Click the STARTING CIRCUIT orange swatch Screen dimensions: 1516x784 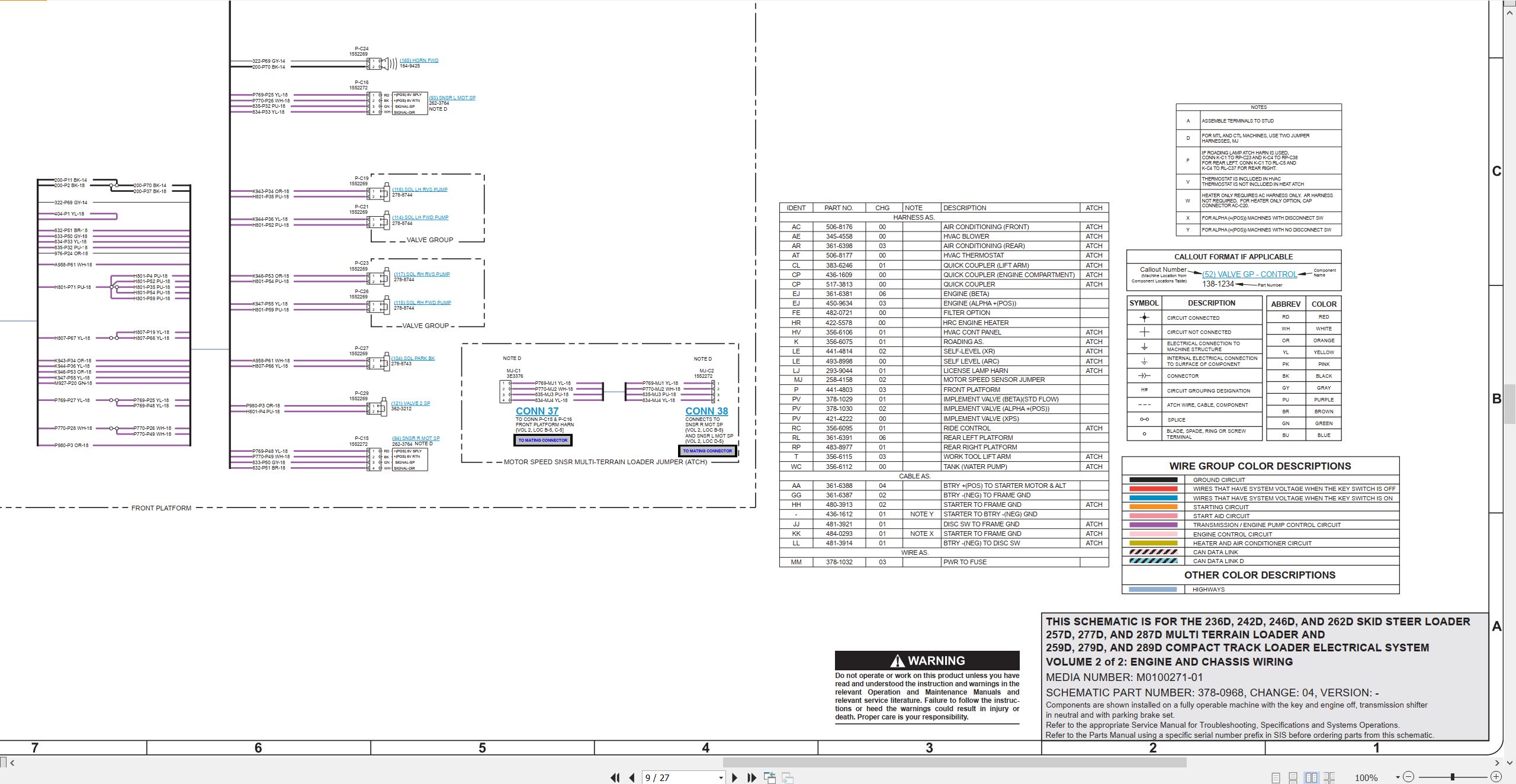coord(1153,507)
